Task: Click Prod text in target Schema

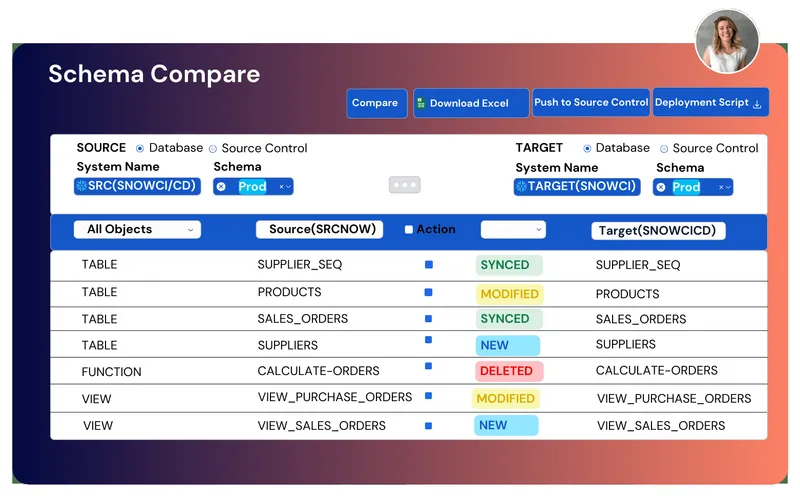Action: [686, 187]
